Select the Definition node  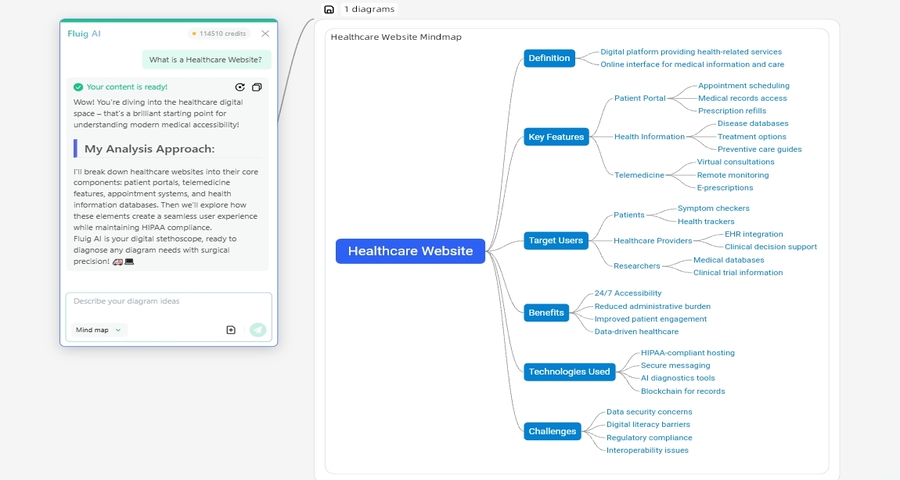point(549,58)
